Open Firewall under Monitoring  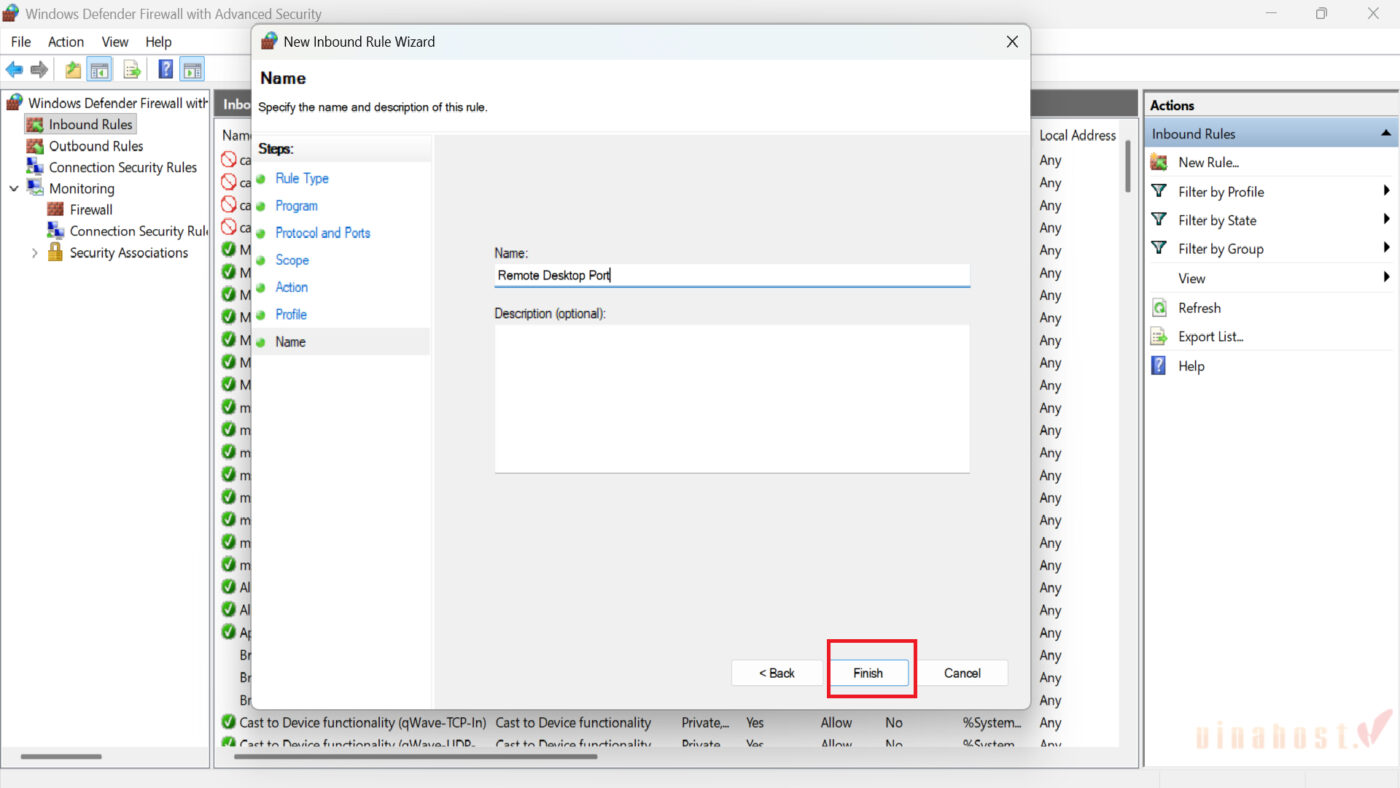pyautogui.click(x=91, y=210)
